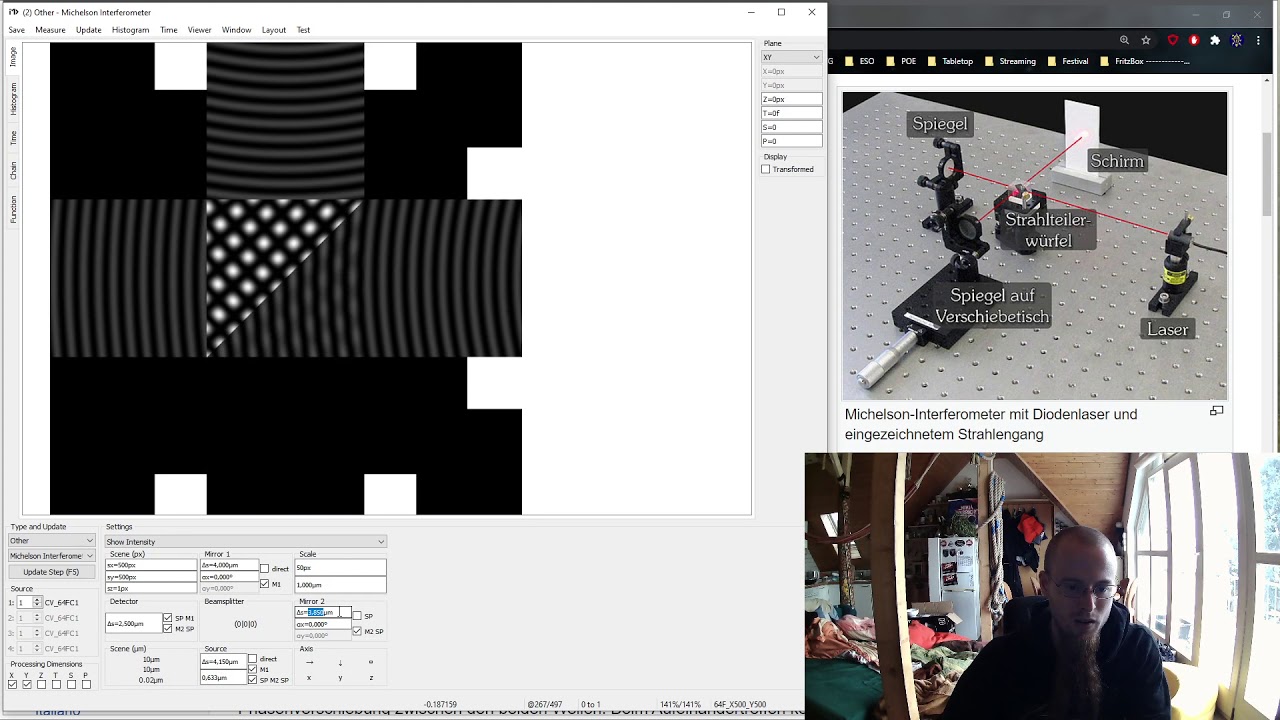Select the vertical Histogram side tab
Screen dimensions: 1280x720
14,98
